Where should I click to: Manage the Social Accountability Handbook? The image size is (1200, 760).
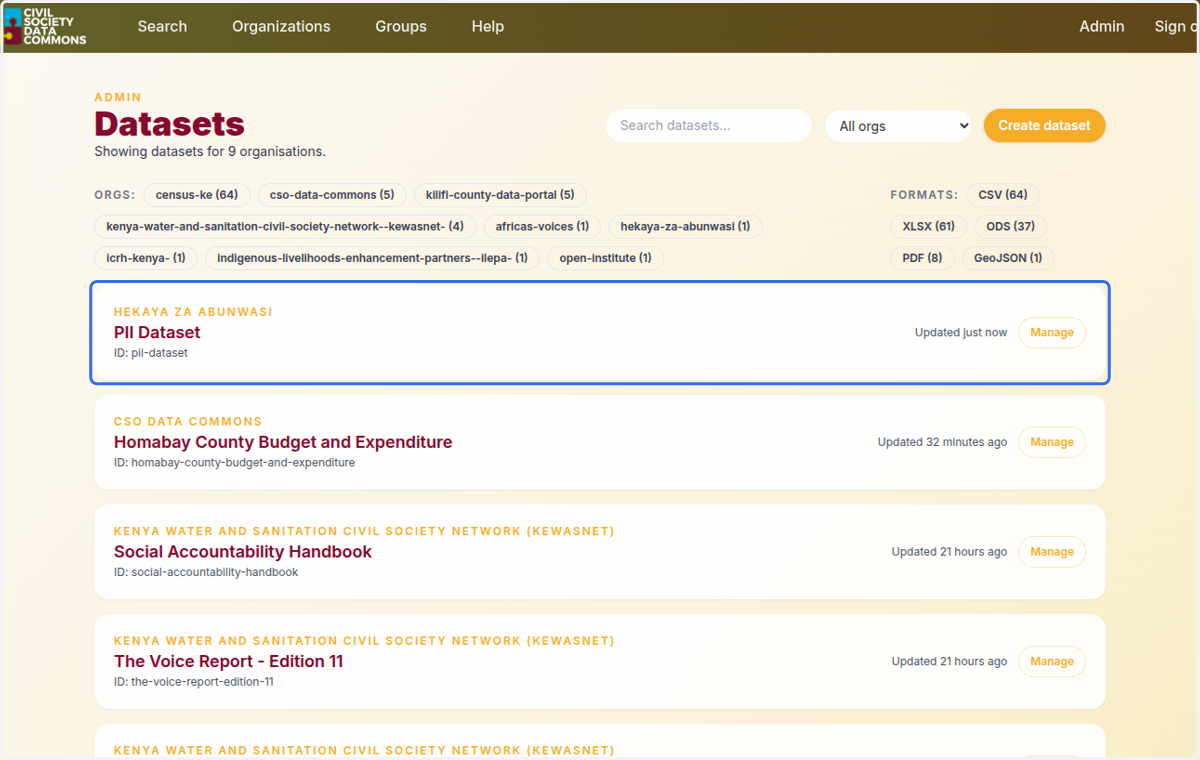click(x=1052, y=552)
